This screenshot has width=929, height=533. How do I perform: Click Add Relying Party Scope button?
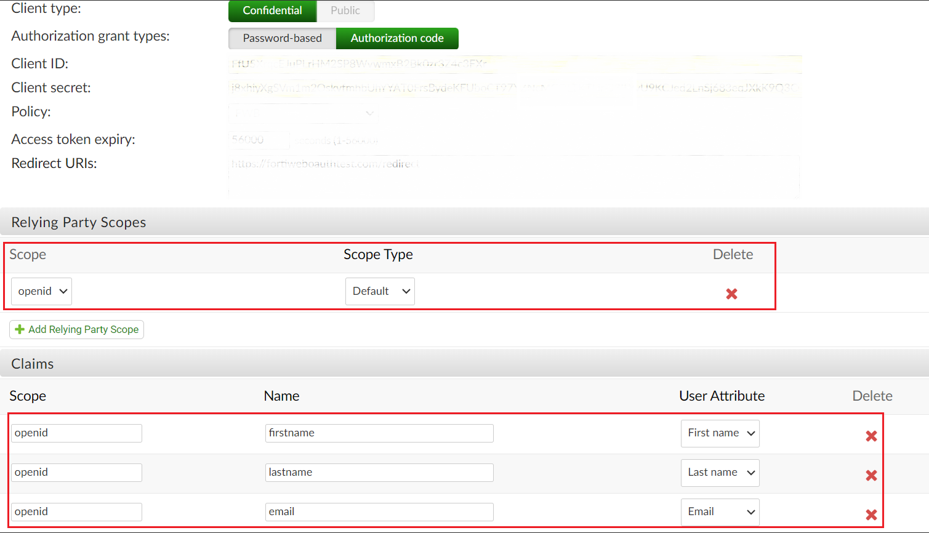[77, 329]
